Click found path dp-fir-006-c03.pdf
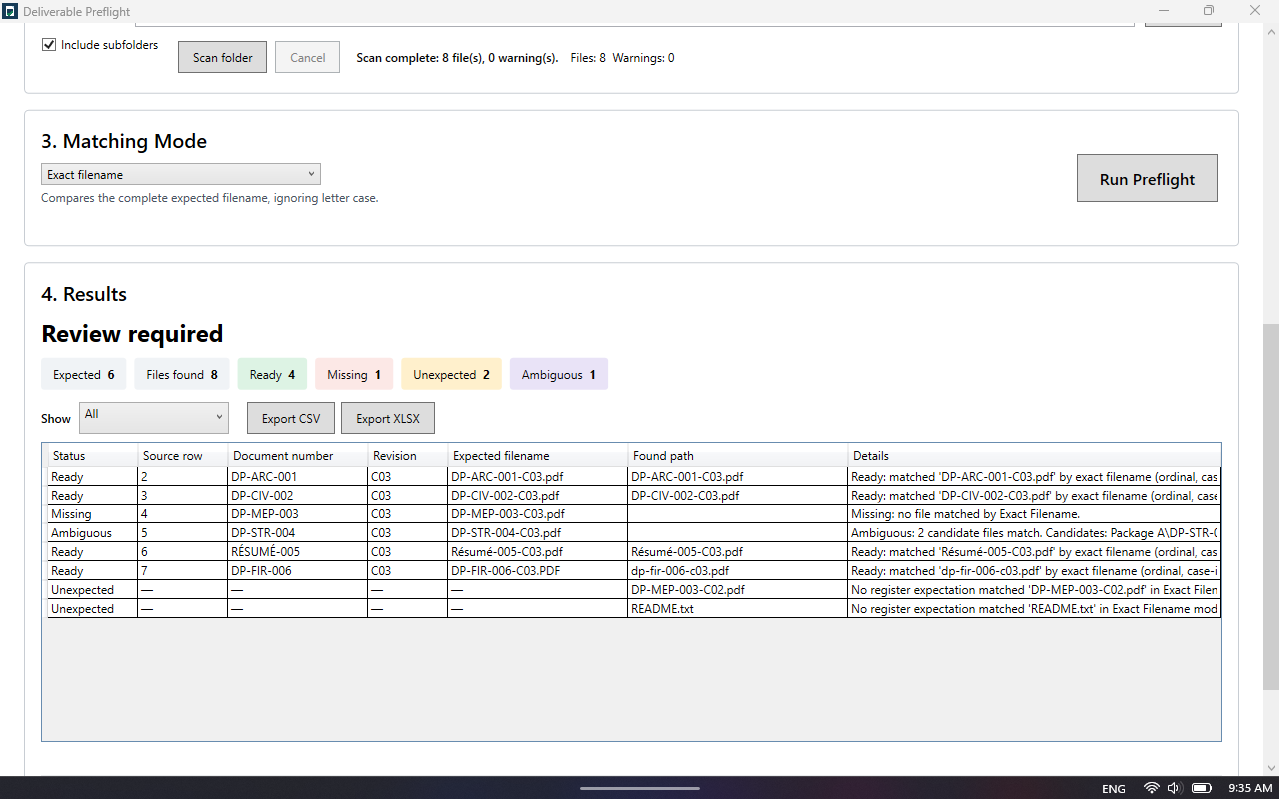 tap(737, 571)
